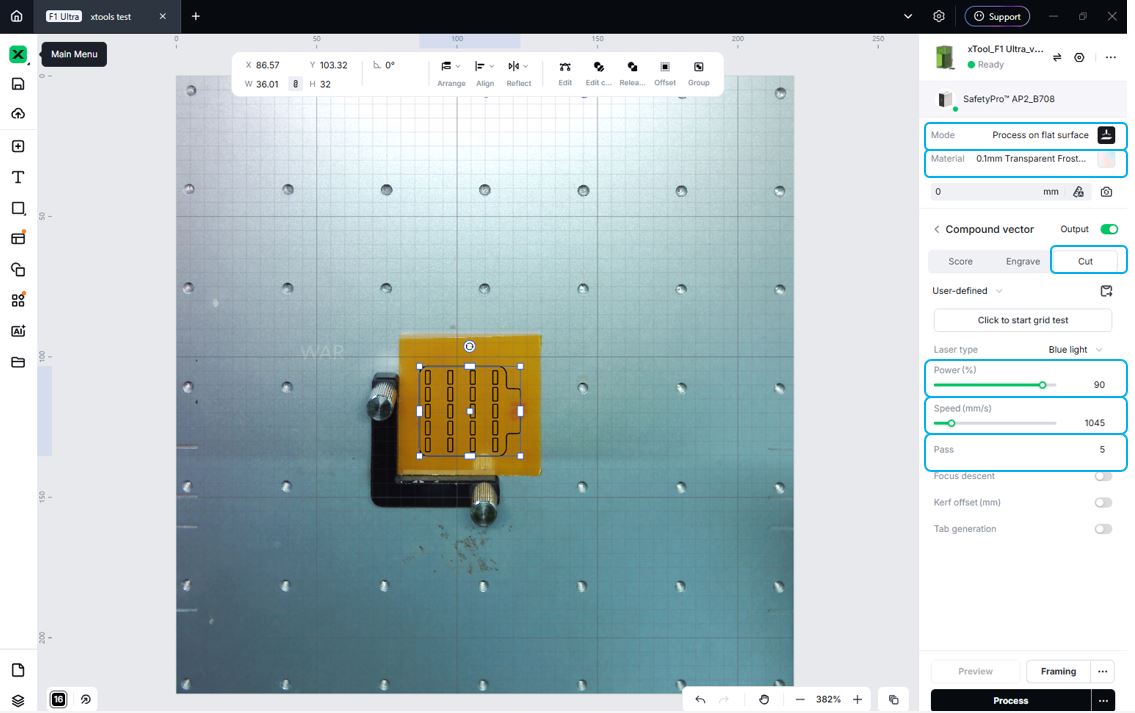
Task: Select the Rectangle shape tool
Action: (x=18, y=208)
